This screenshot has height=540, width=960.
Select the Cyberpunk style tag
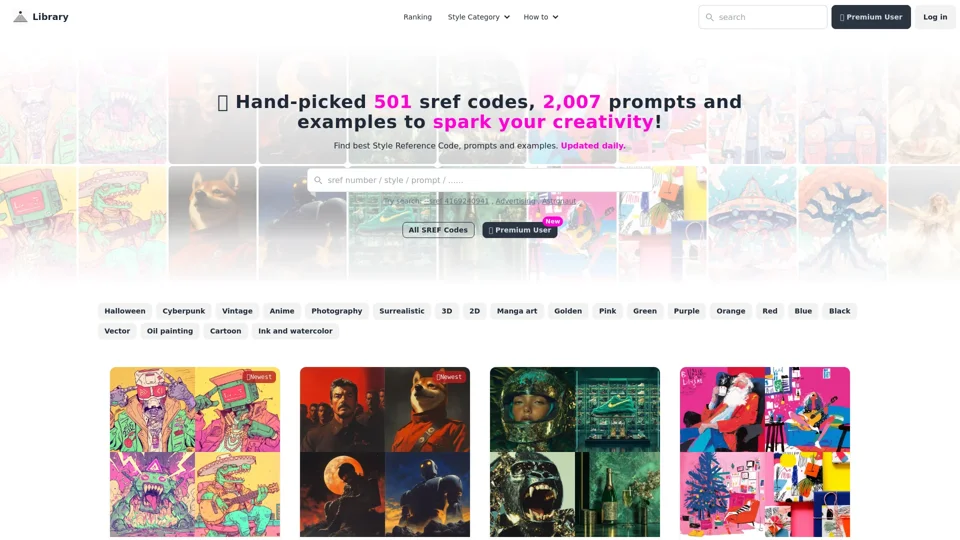click(x=184, y=311)
